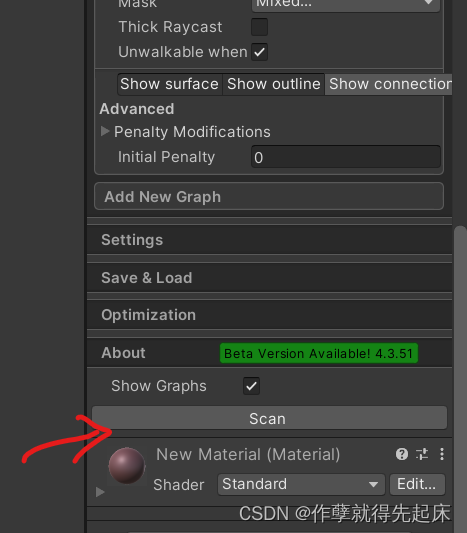
Task: Open the material presets slider icon
Action: (422, 454)
